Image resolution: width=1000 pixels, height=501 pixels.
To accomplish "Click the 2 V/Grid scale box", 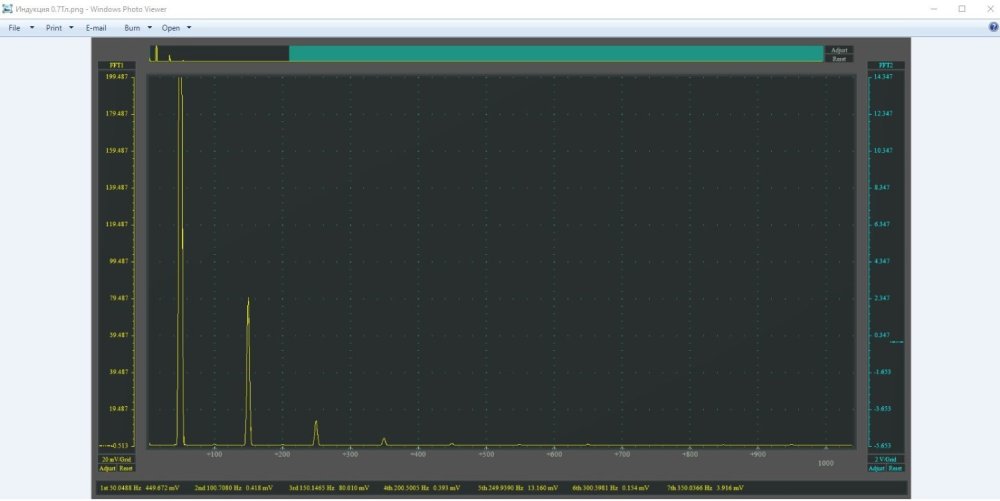I will 885,459.
